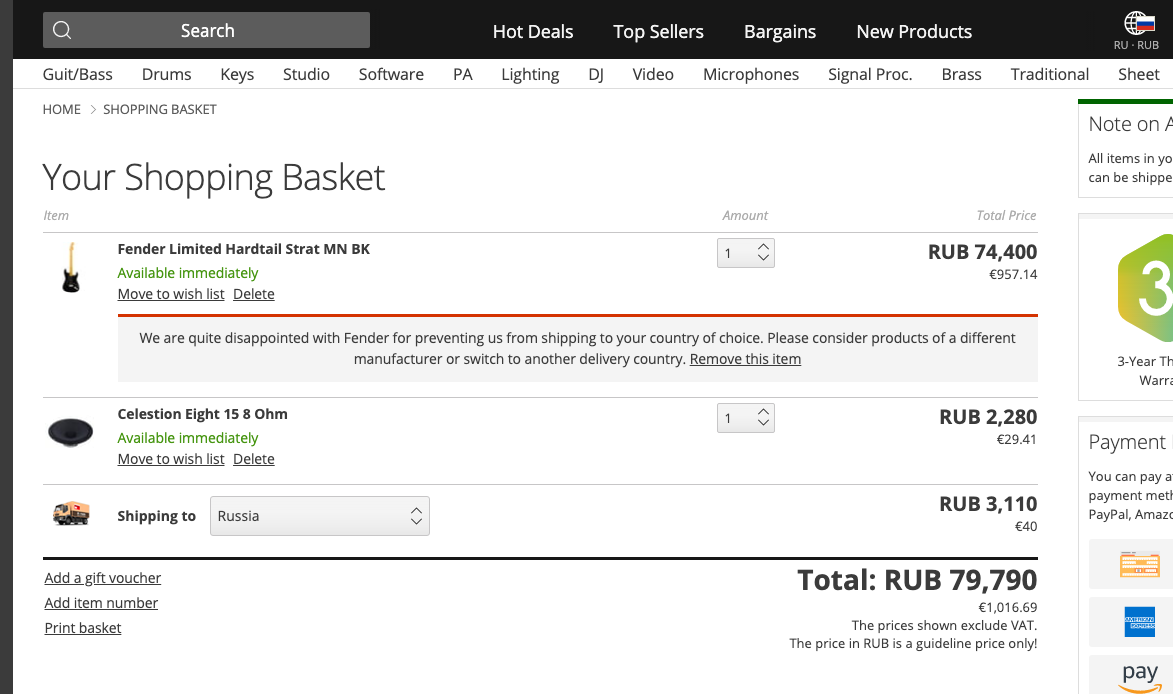Click SHOPPING BASKET breadcrumb
Viewport: 1173px width, 694px height.
click(159, 109)
